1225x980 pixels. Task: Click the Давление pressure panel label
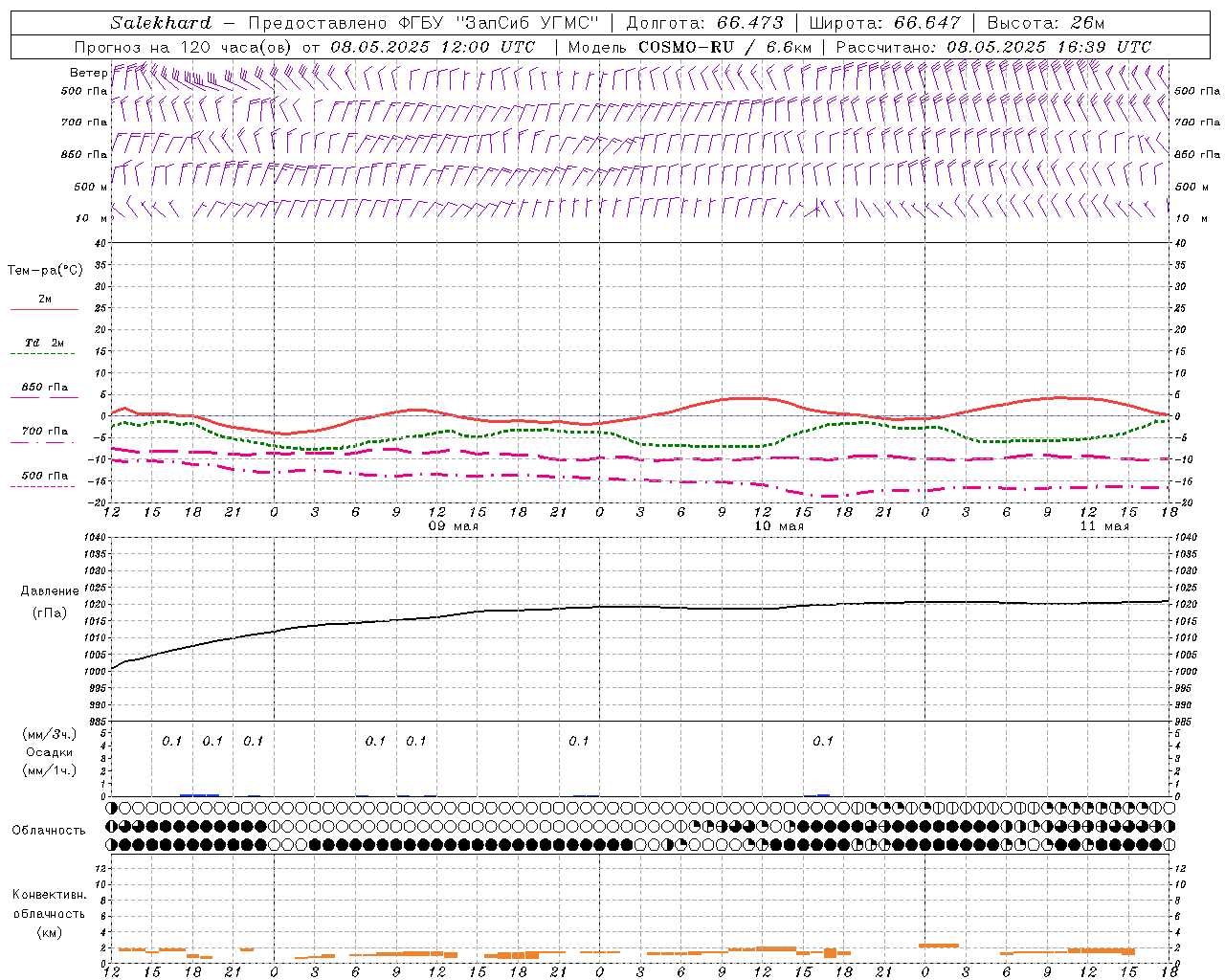tap(50, 591)
